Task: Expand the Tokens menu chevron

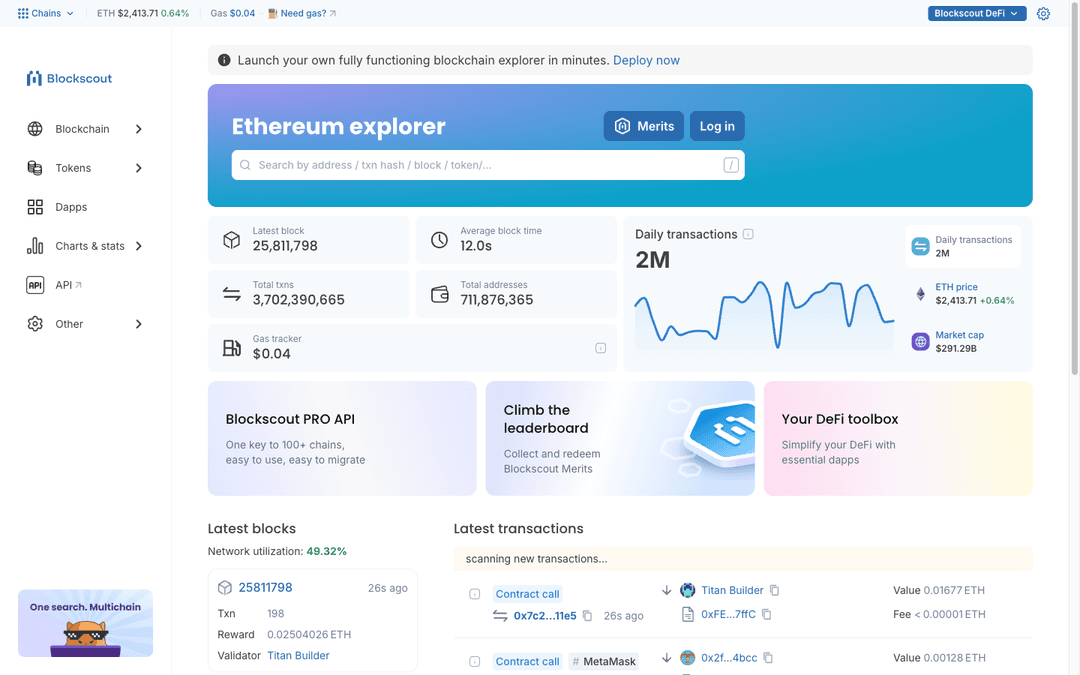Action: pyautogui.click(x=138, y=168)
